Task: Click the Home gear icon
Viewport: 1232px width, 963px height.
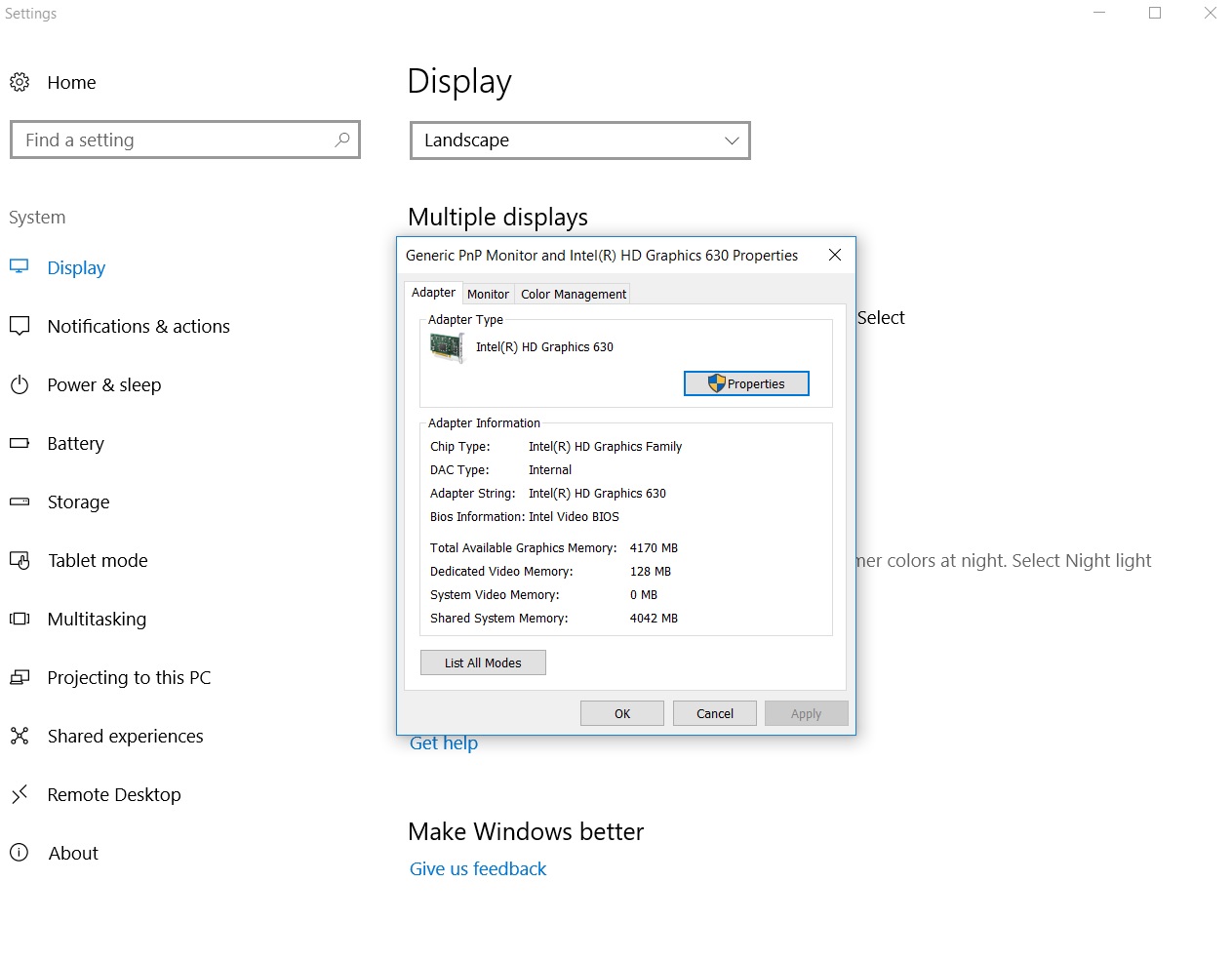Action: 20,82
